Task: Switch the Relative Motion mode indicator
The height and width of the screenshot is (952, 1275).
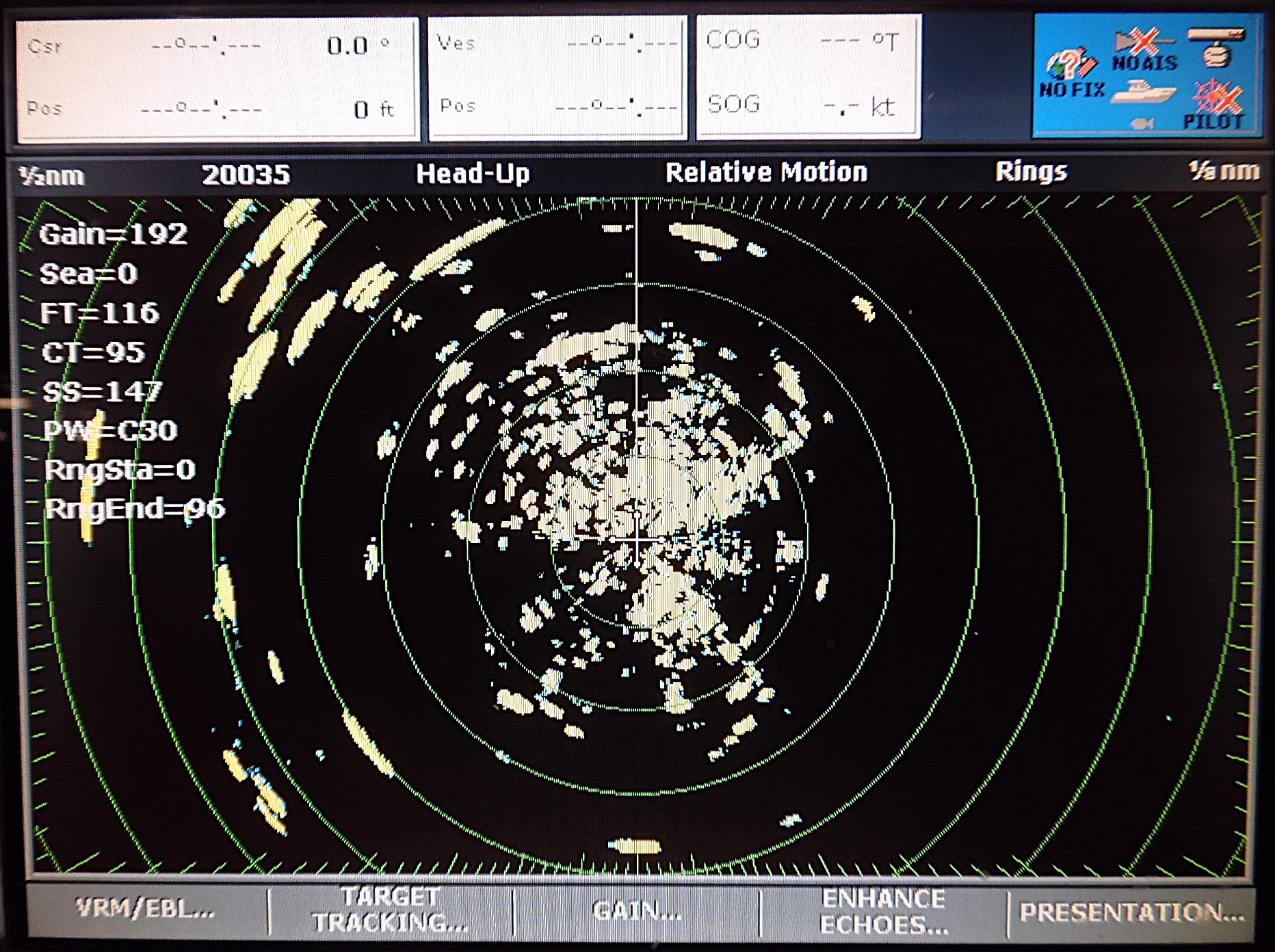Action: tap(766, 172)
